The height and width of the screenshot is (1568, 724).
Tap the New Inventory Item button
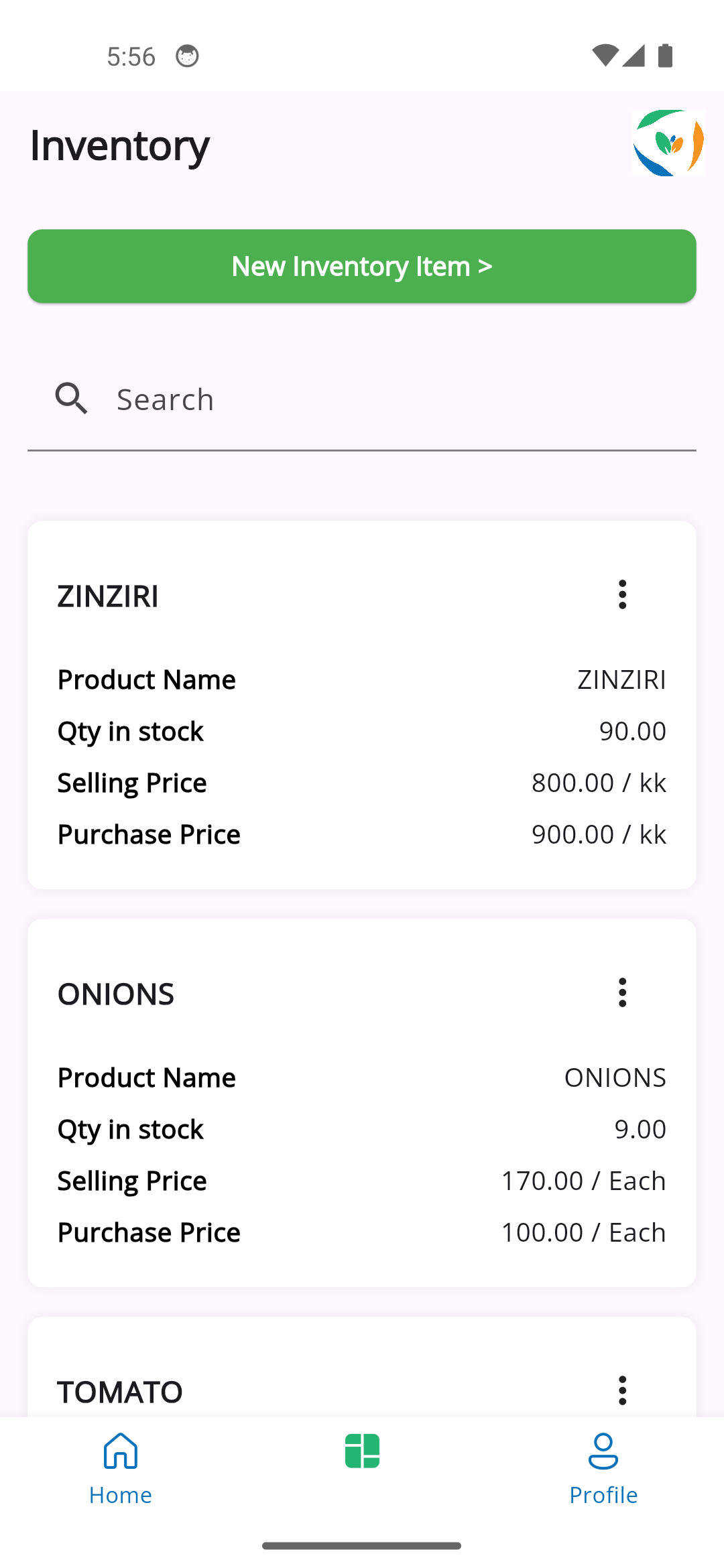362,266
